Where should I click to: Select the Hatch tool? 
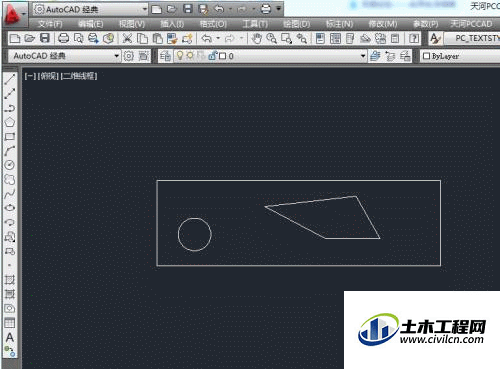[10, 279]
